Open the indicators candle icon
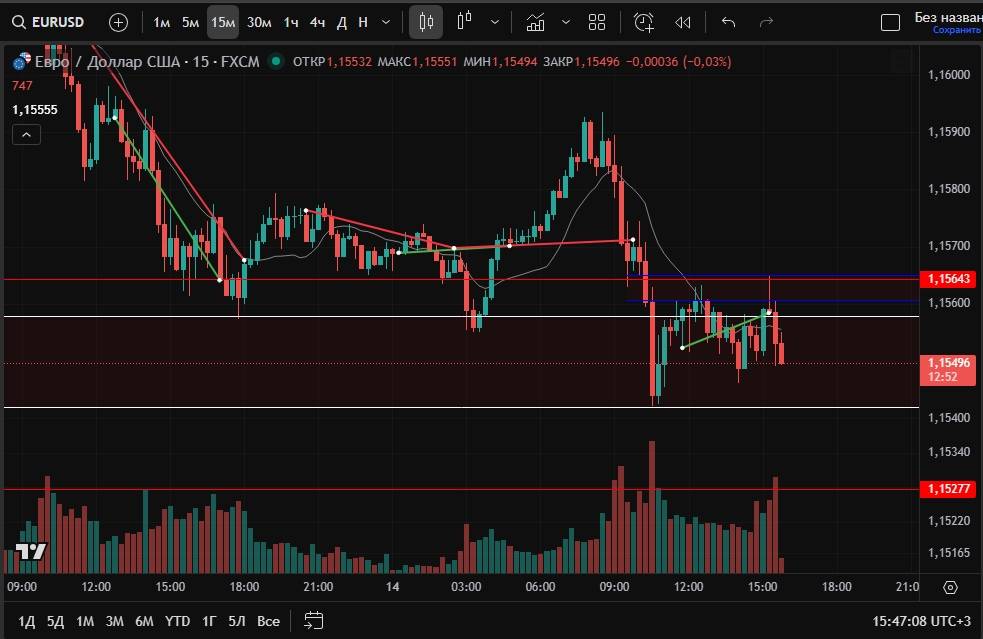The height and width of the screenshot is (639, 983). 464,22
